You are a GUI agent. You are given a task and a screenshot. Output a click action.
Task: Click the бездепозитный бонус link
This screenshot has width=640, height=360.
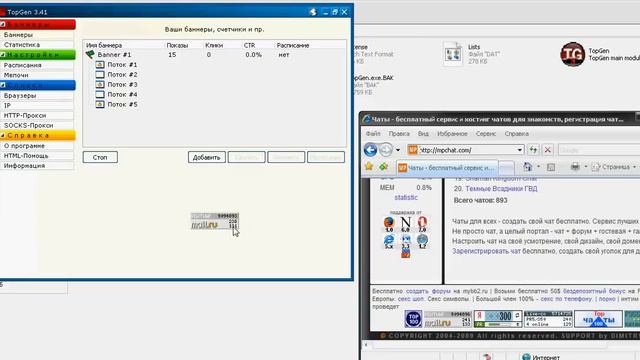point(594,291)
